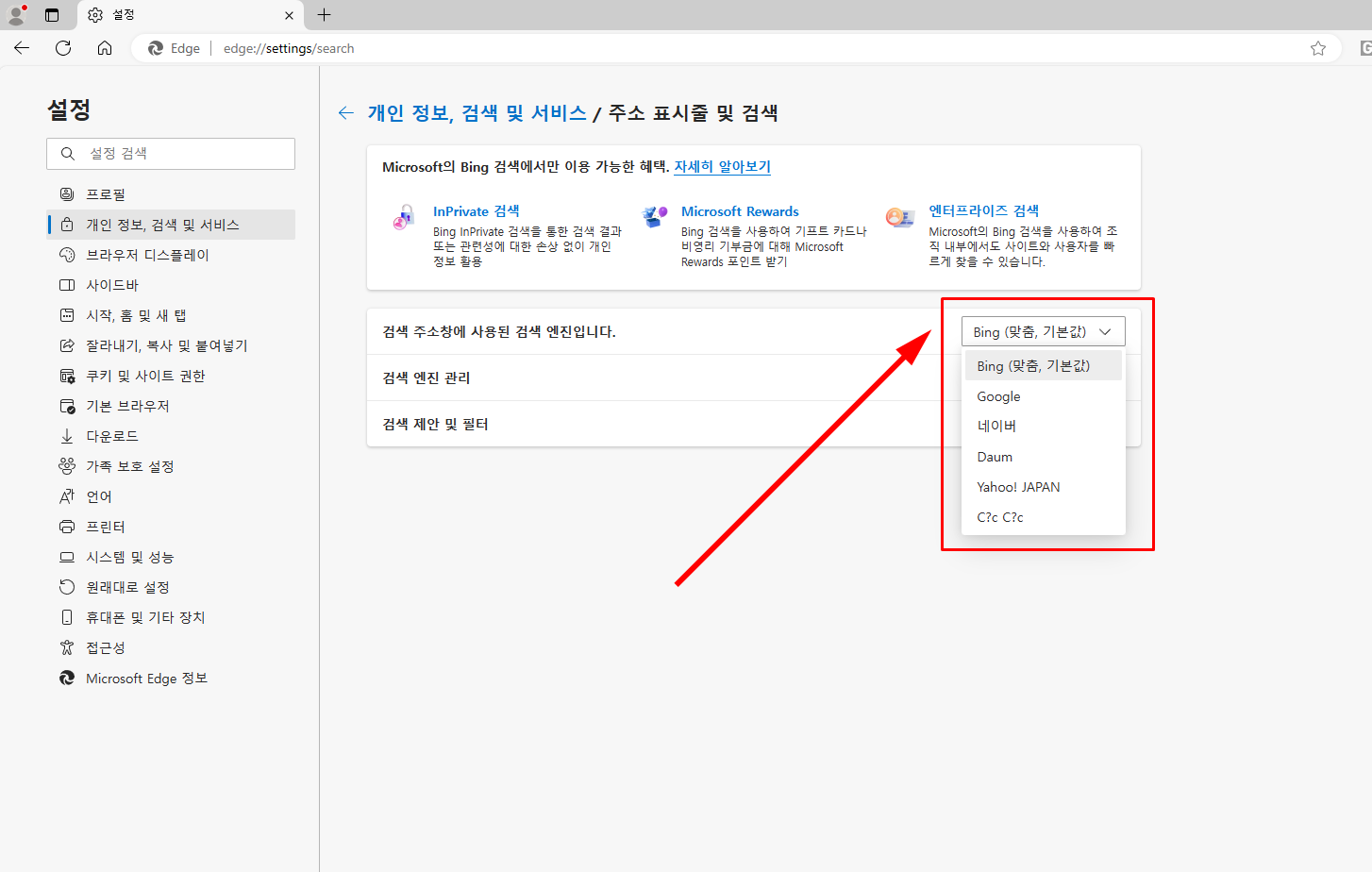The image size is (1372, 872).
Task: Open the 사이드바 settings section
Action: coord(171,285)
